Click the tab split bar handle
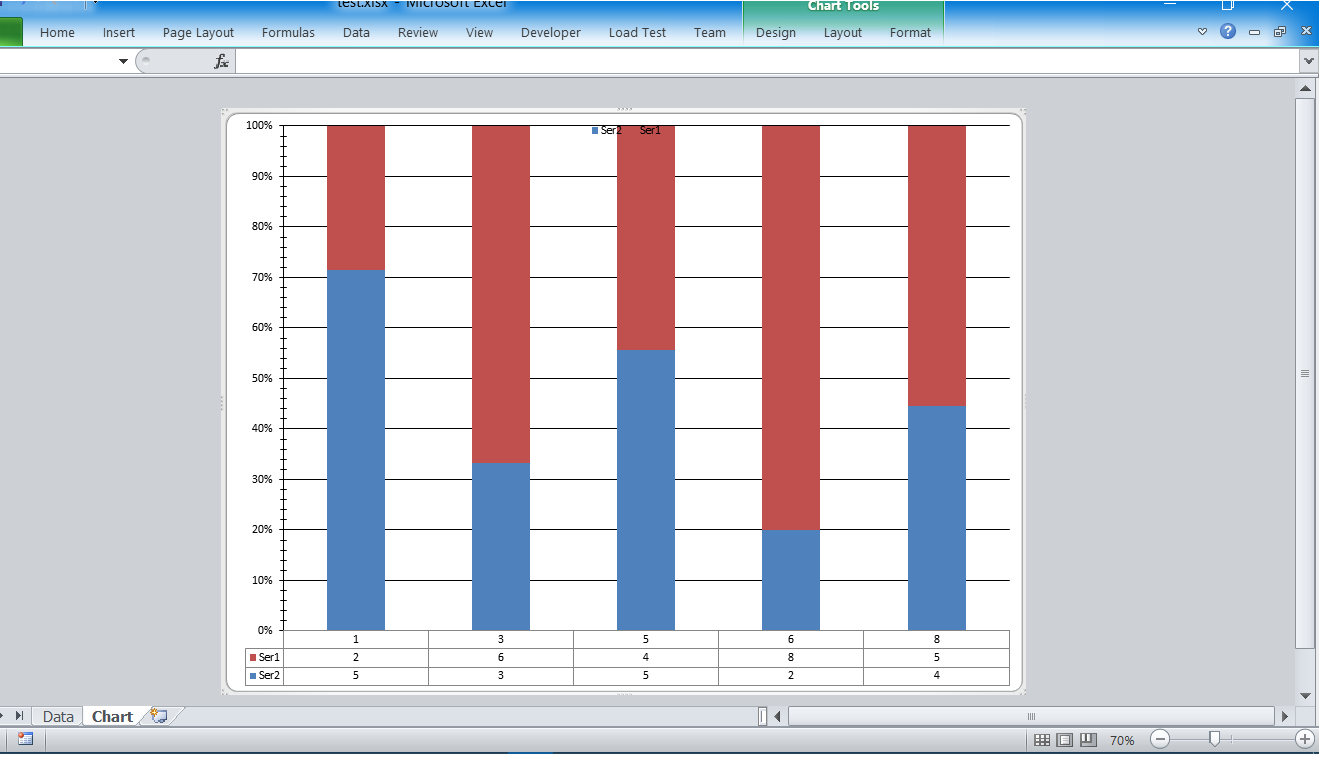The width and height of the screenshot is (1321, 757). coord(763,716)
